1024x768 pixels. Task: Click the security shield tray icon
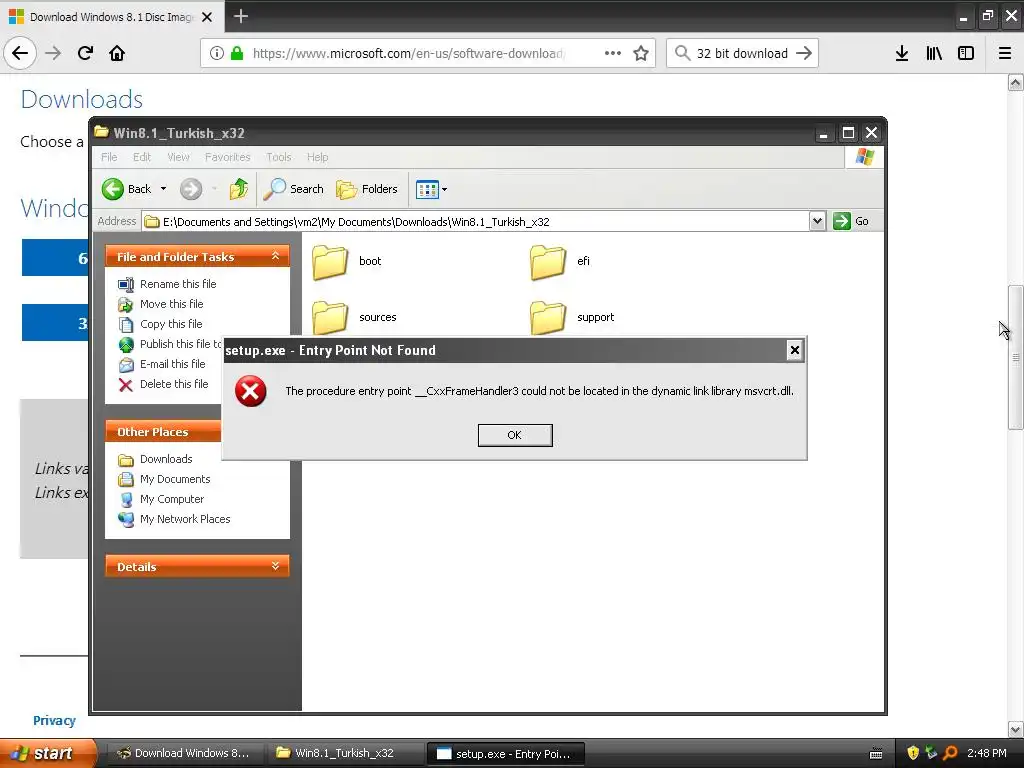913,753
